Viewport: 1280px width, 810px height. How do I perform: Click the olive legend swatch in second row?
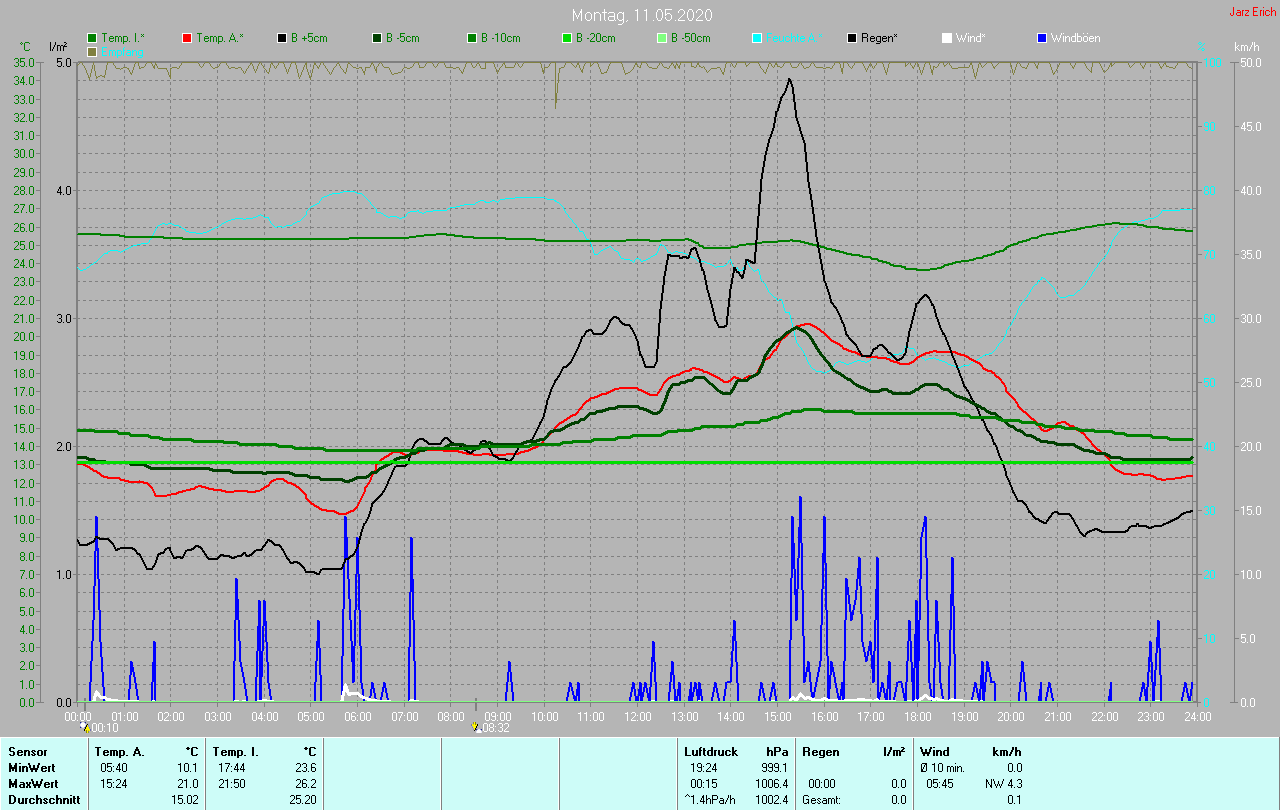[93, 51]
